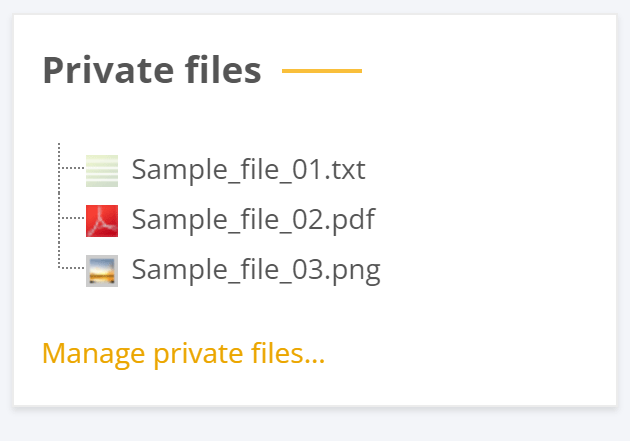Image resolution: width=630 pixels, height=441 pixels.
Task: Click the text file icon beside Sample_file_01.txt
Action: coord(102,170)
